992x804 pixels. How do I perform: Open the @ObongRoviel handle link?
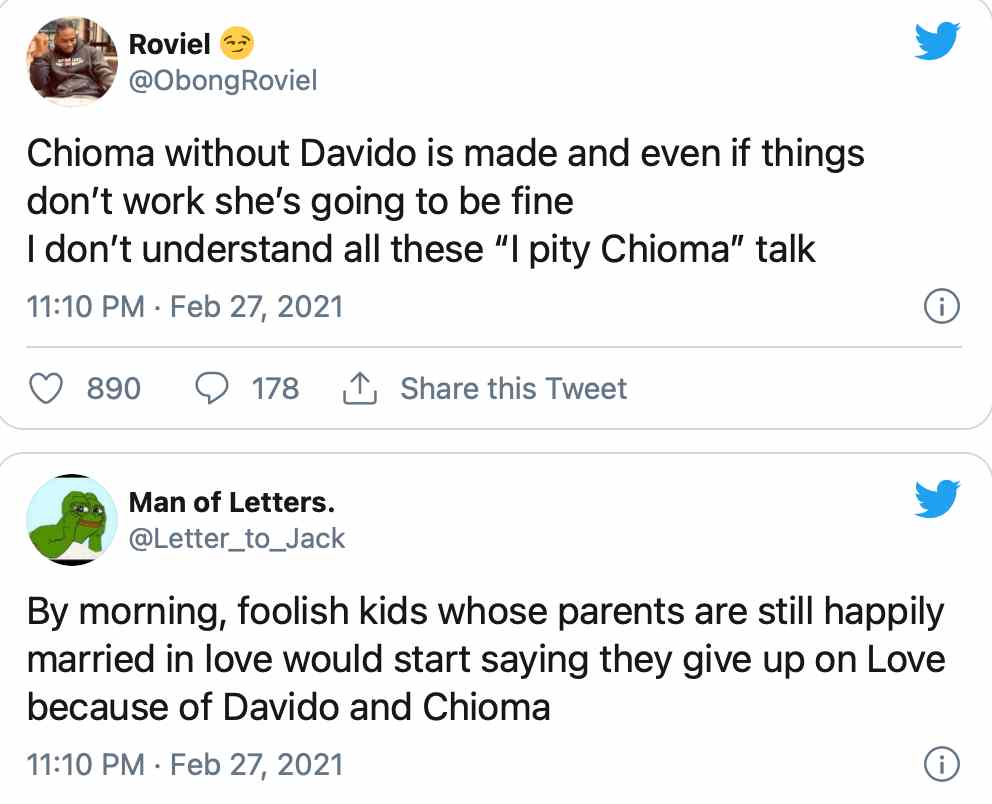[223, 80]
